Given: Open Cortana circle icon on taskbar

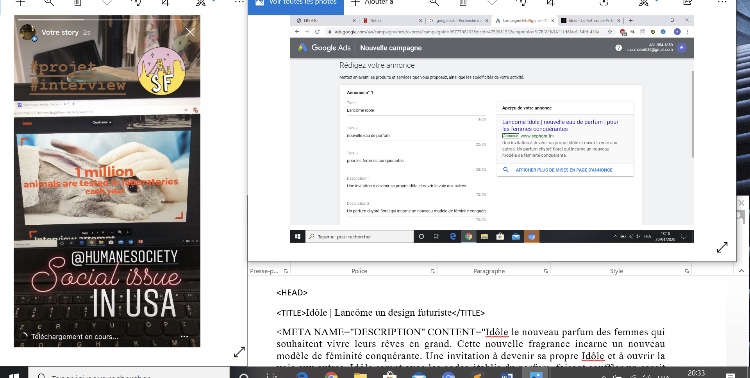Looking at the screenshot, I should tap(243, 376).
